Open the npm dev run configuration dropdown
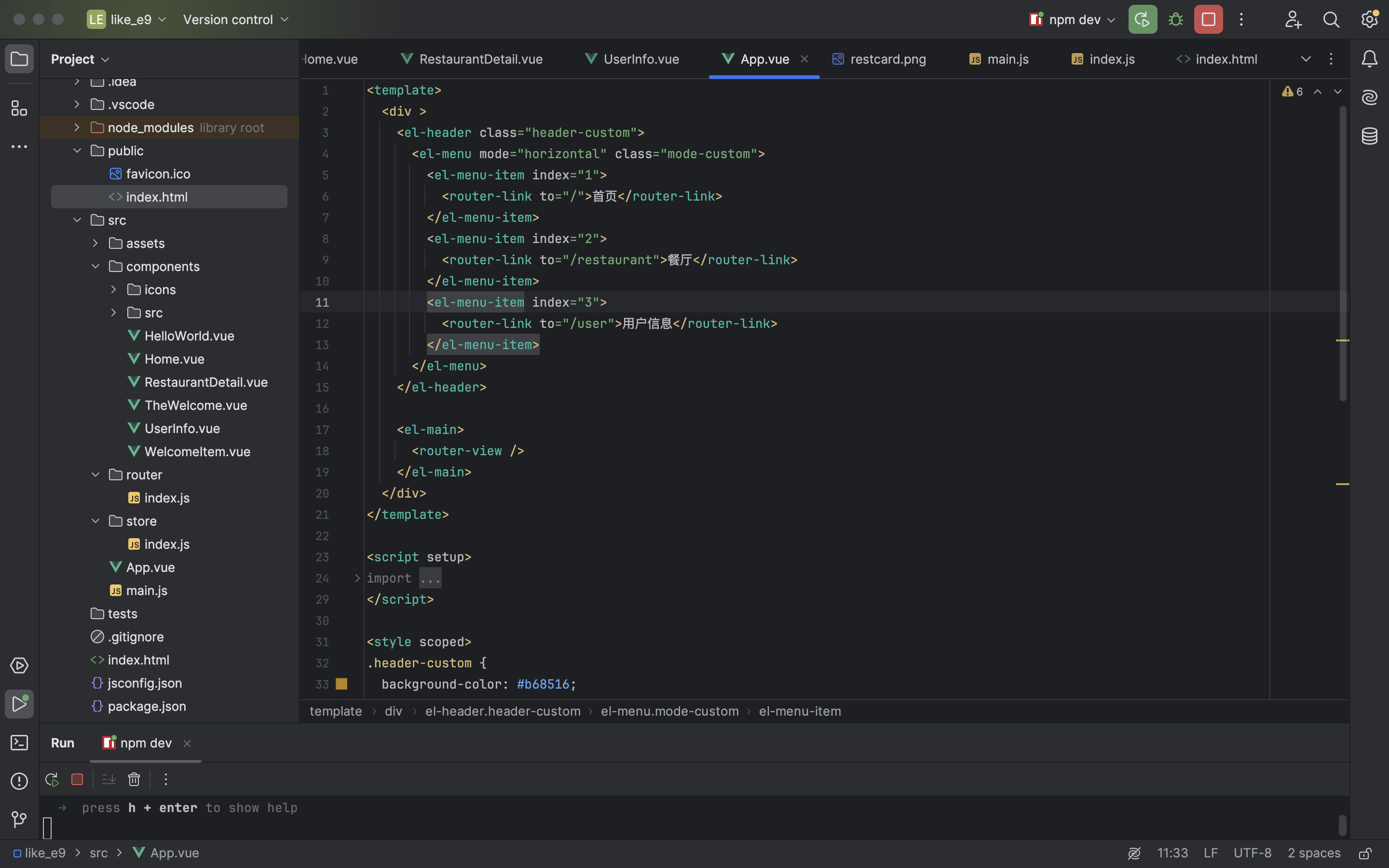Viewport: 1389px width, 868px height. pyautogui.click(x=1072, y=19)
